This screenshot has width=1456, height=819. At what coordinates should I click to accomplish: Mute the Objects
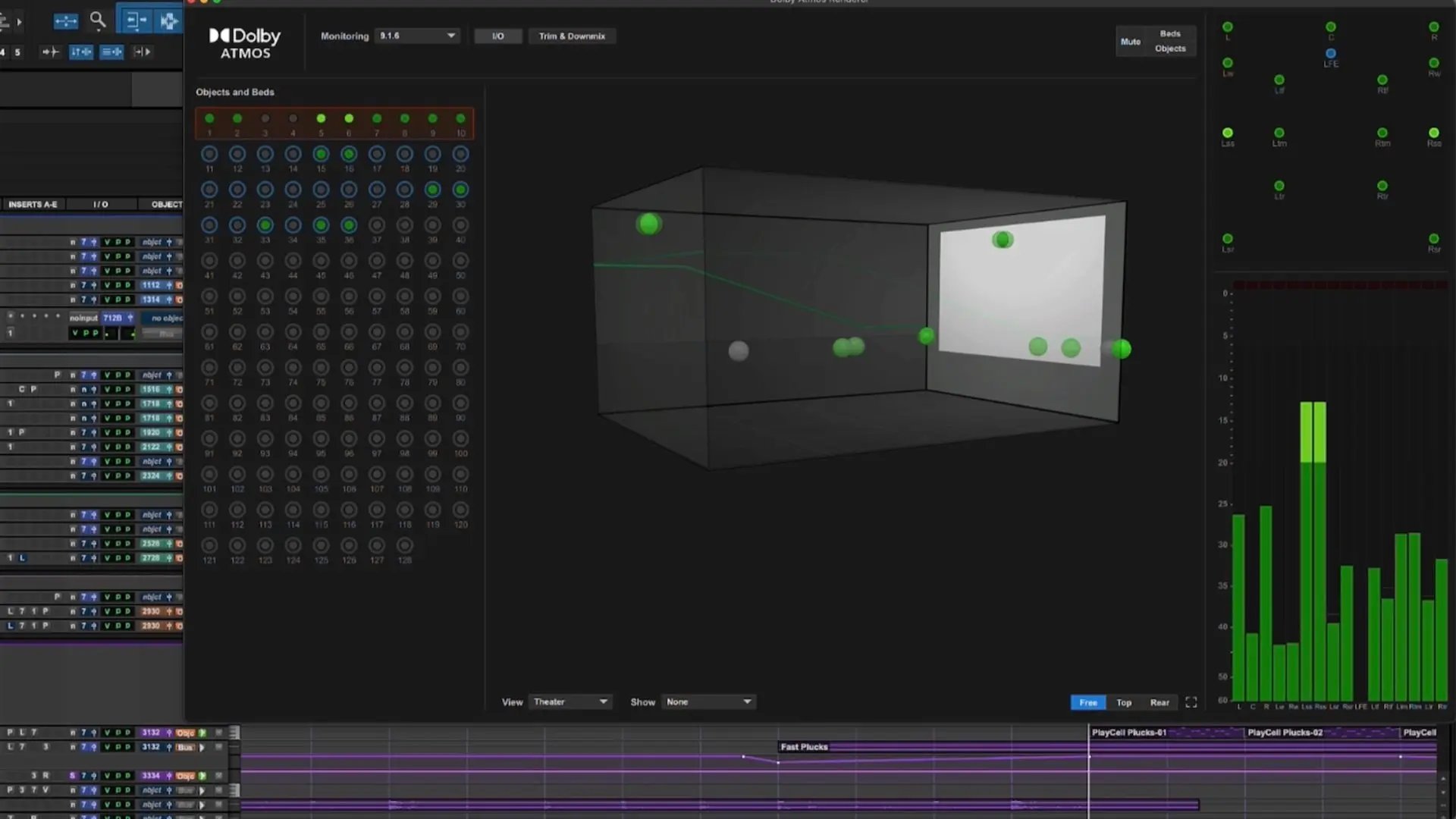pos(1170,49)
